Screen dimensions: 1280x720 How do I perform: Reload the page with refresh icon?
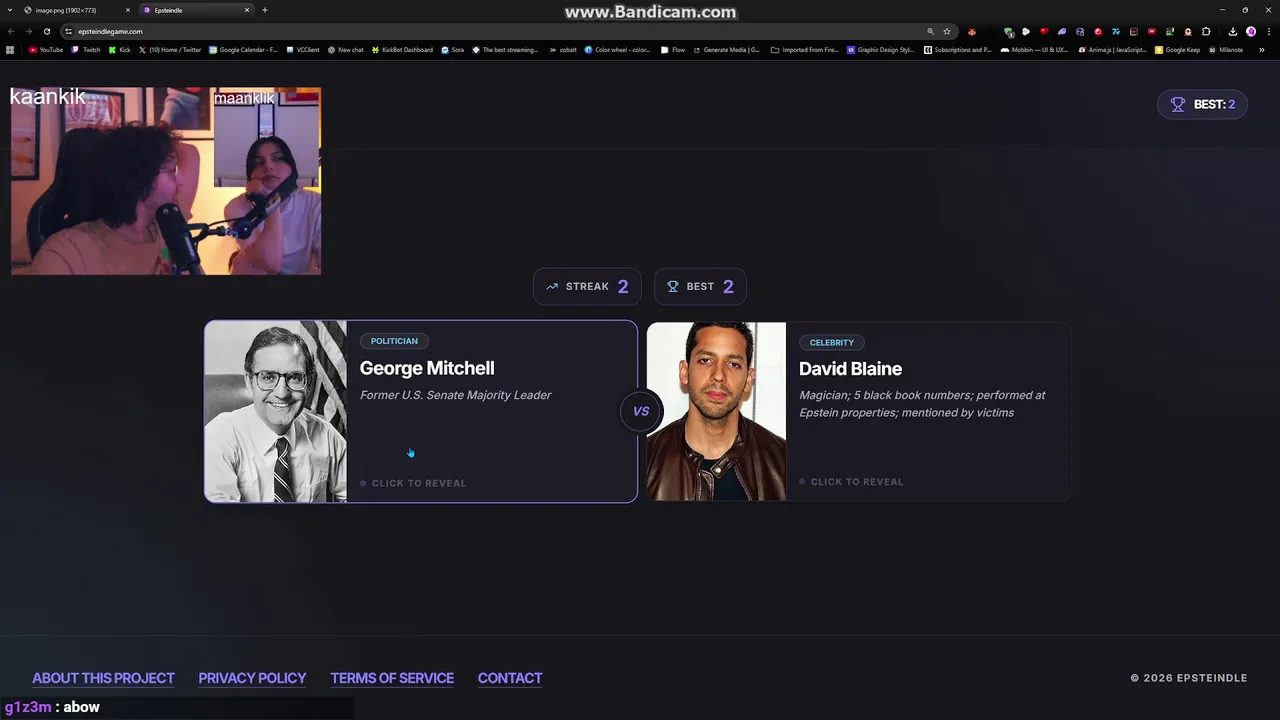(46, 31)
